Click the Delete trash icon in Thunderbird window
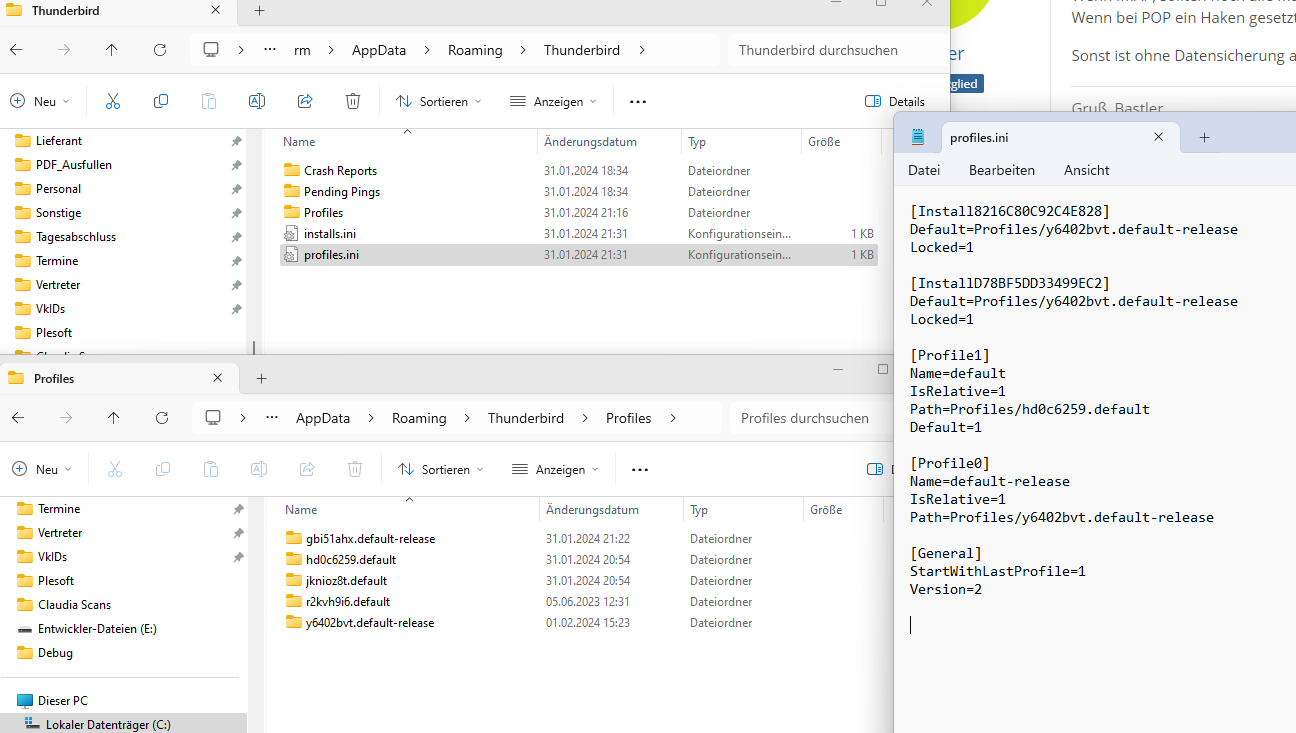This screenshot has width=1296, height=733. pyautogui.click(x=353, y=101)
